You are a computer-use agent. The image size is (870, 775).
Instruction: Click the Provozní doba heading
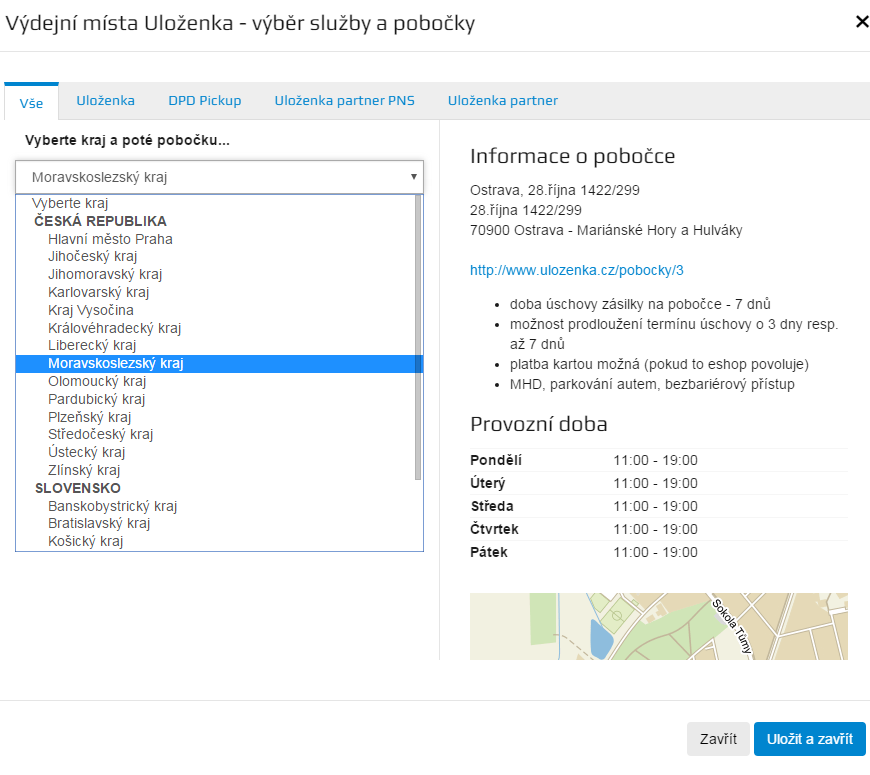(x=538, y=424)
